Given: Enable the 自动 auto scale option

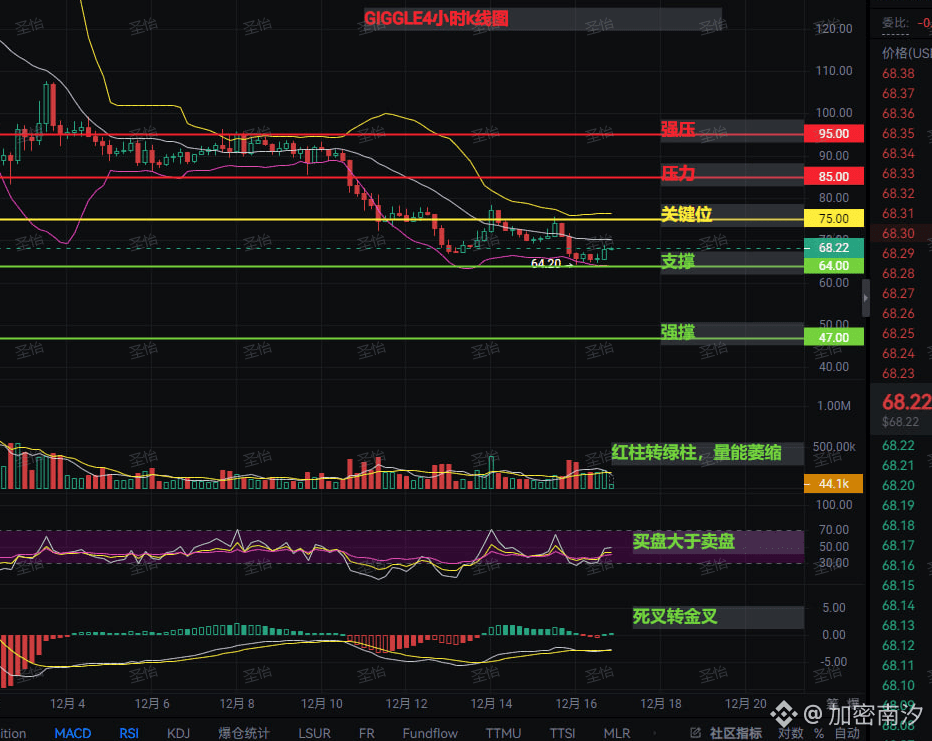Looking at the screenshot, I should [848, 733].
